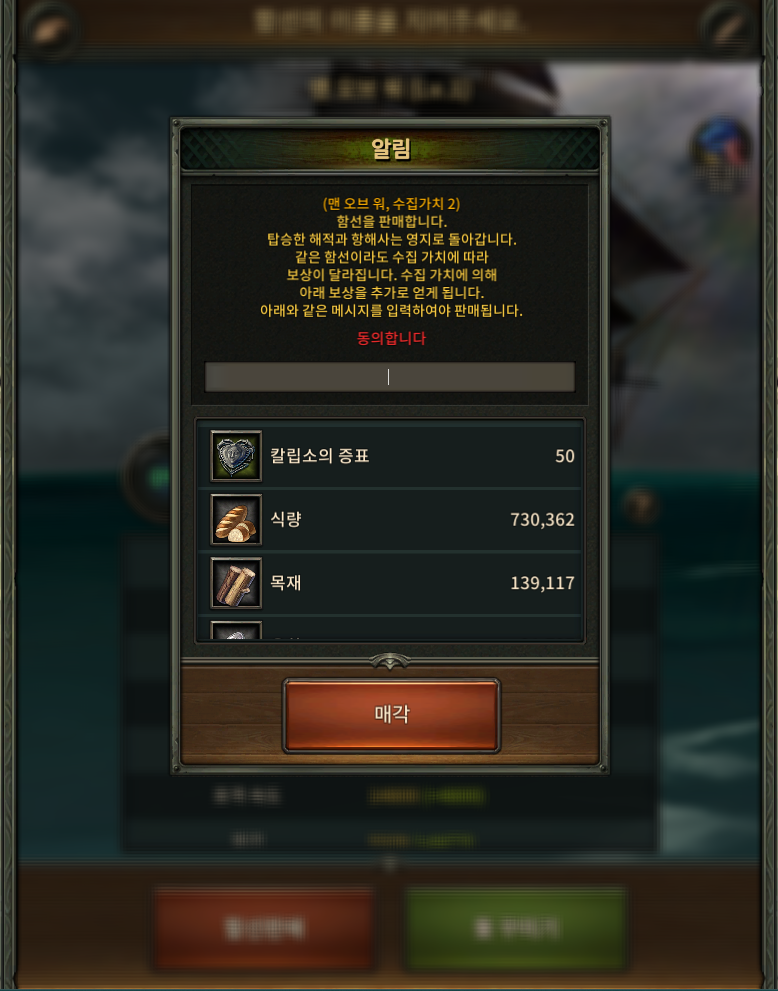Select the 식량 730,362 amount value

[542, 520]
